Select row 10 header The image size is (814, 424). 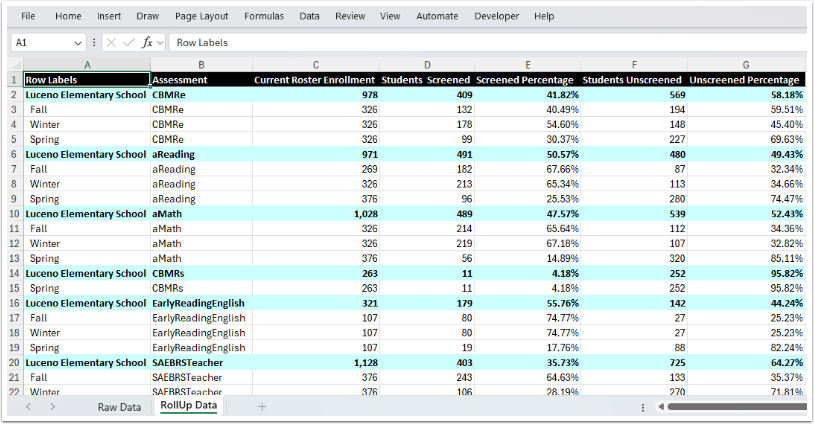[14, 214]
